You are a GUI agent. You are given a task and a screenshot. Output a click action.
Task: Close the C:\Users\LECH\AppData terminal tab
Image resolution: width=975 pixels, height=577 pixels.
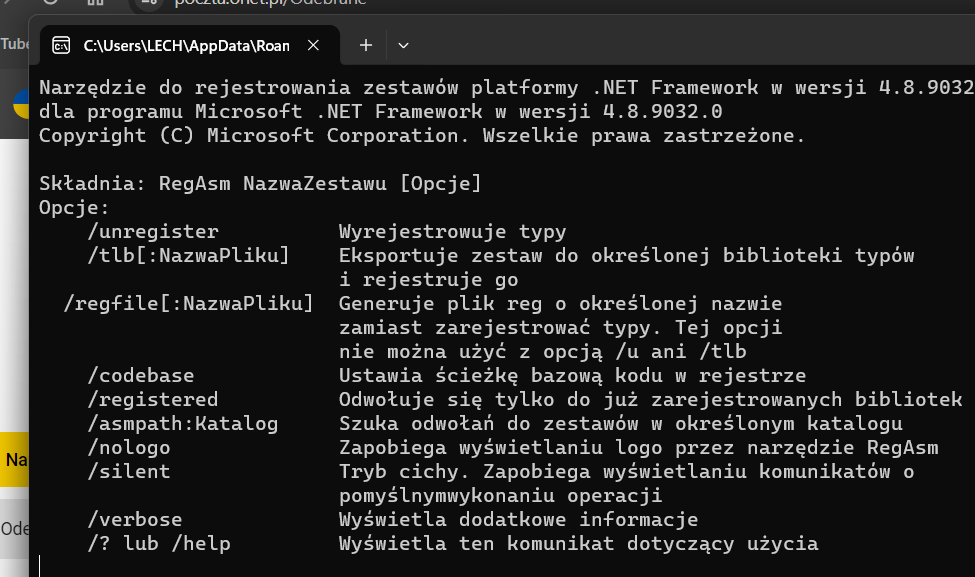(313, 45)
